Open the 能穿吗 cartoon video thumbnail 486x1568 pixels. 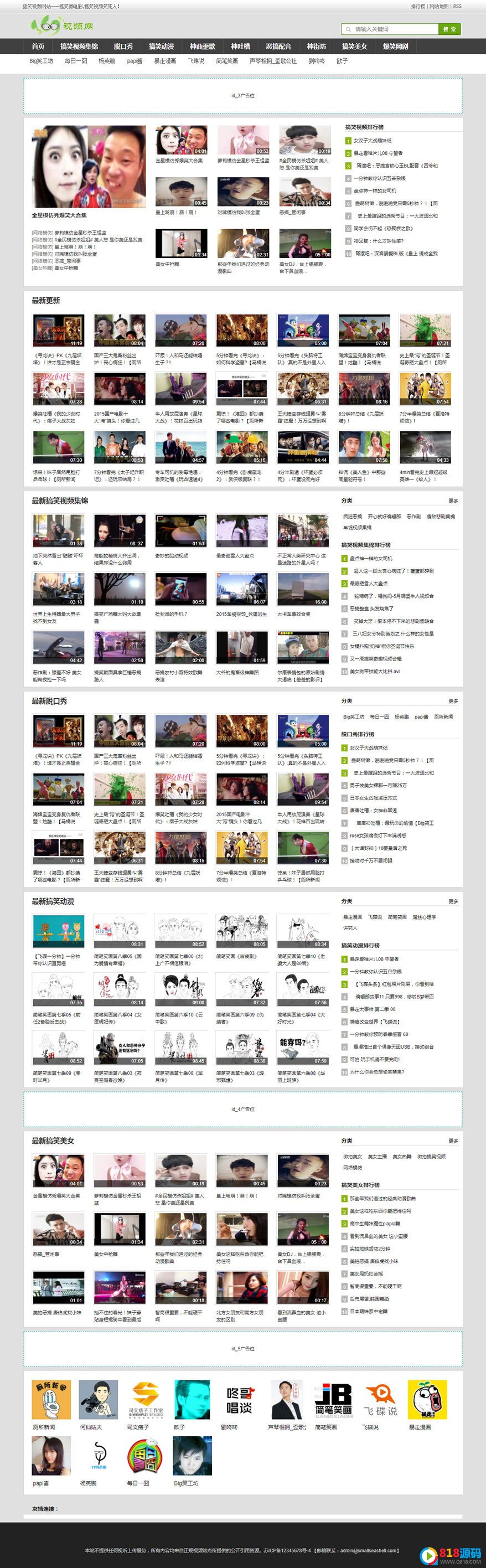(303, 1048)
